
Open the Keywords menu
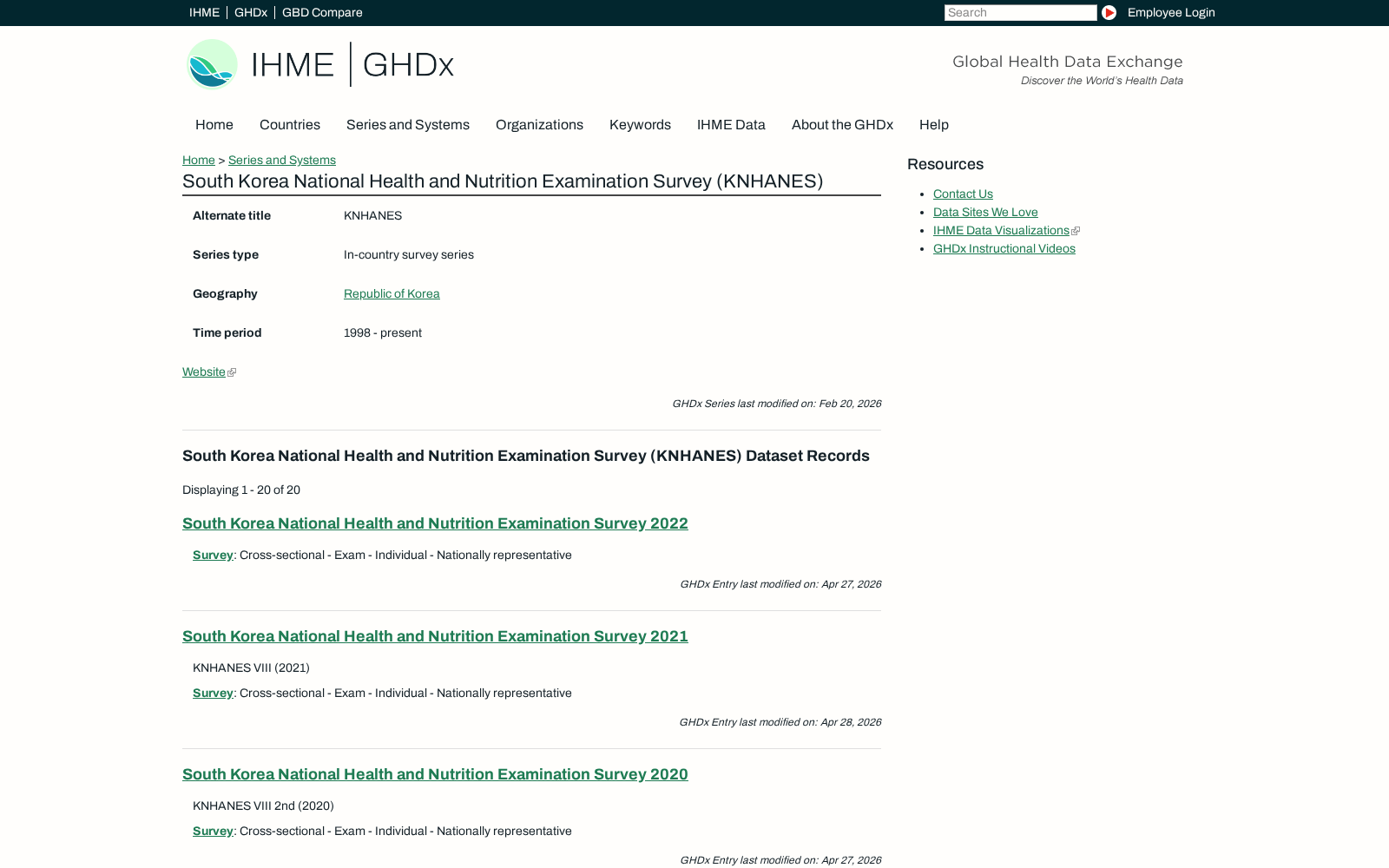point(640,125)
